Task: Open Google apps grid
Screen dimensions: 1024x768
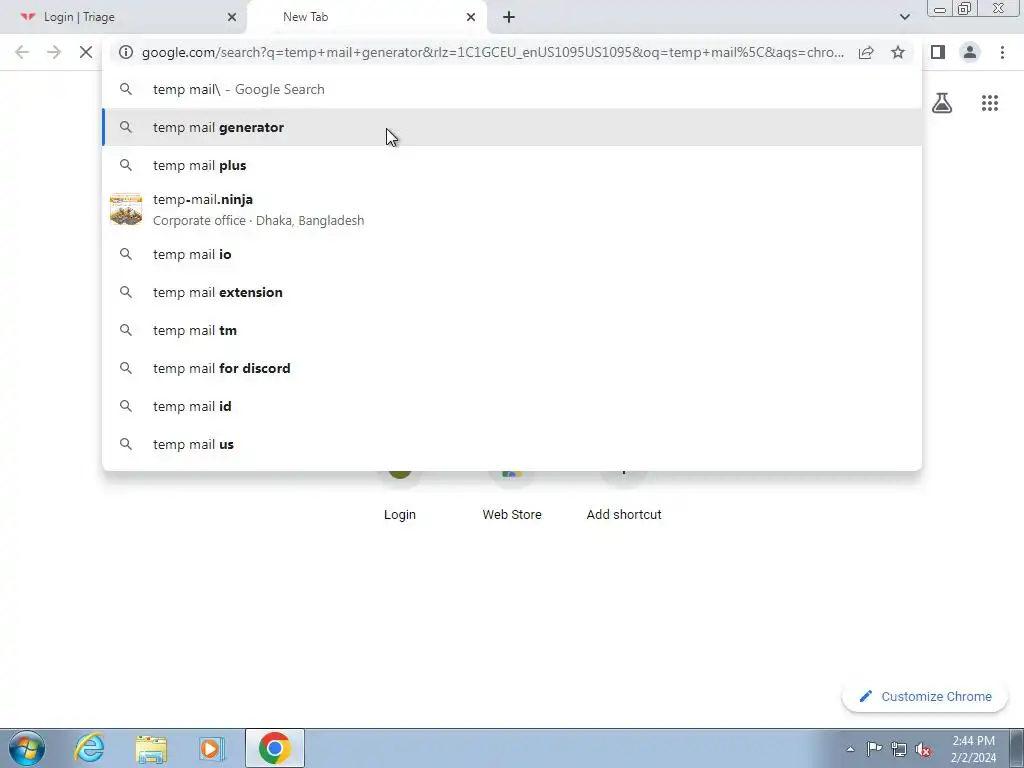Action: pos(990,103)
